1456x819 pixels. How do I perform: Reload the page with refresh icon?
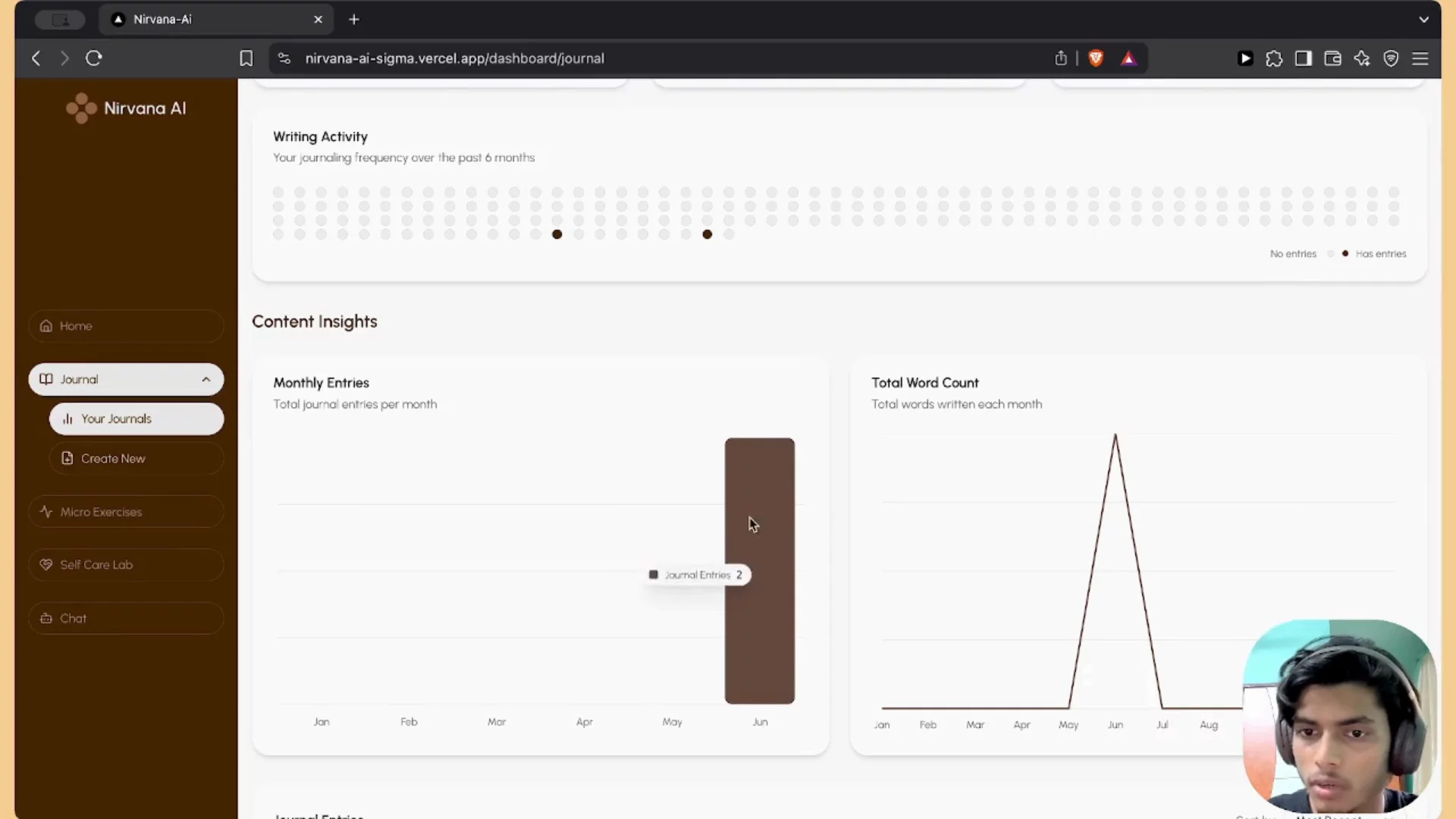point(93,58)
